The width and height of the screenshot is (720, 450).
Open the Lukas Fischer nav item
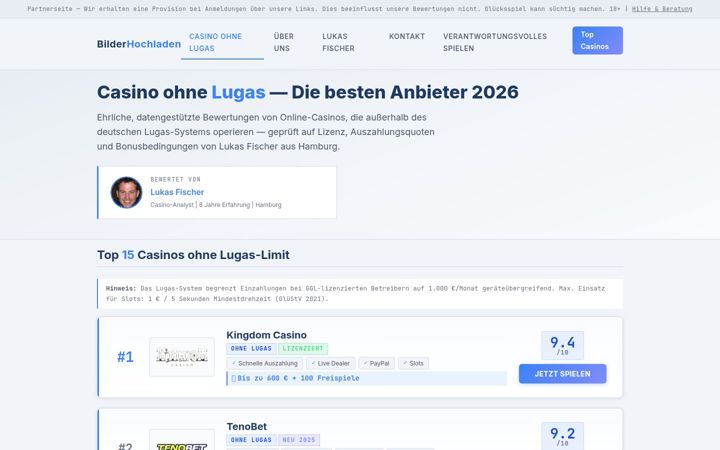click(338, 42)
